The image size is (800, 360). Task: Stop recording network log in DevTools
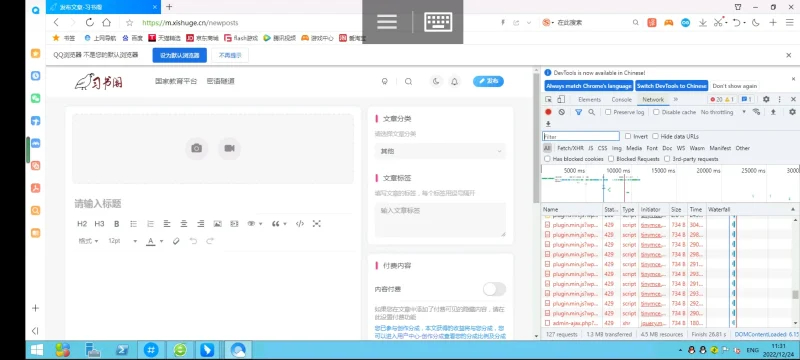pos(548,112)
